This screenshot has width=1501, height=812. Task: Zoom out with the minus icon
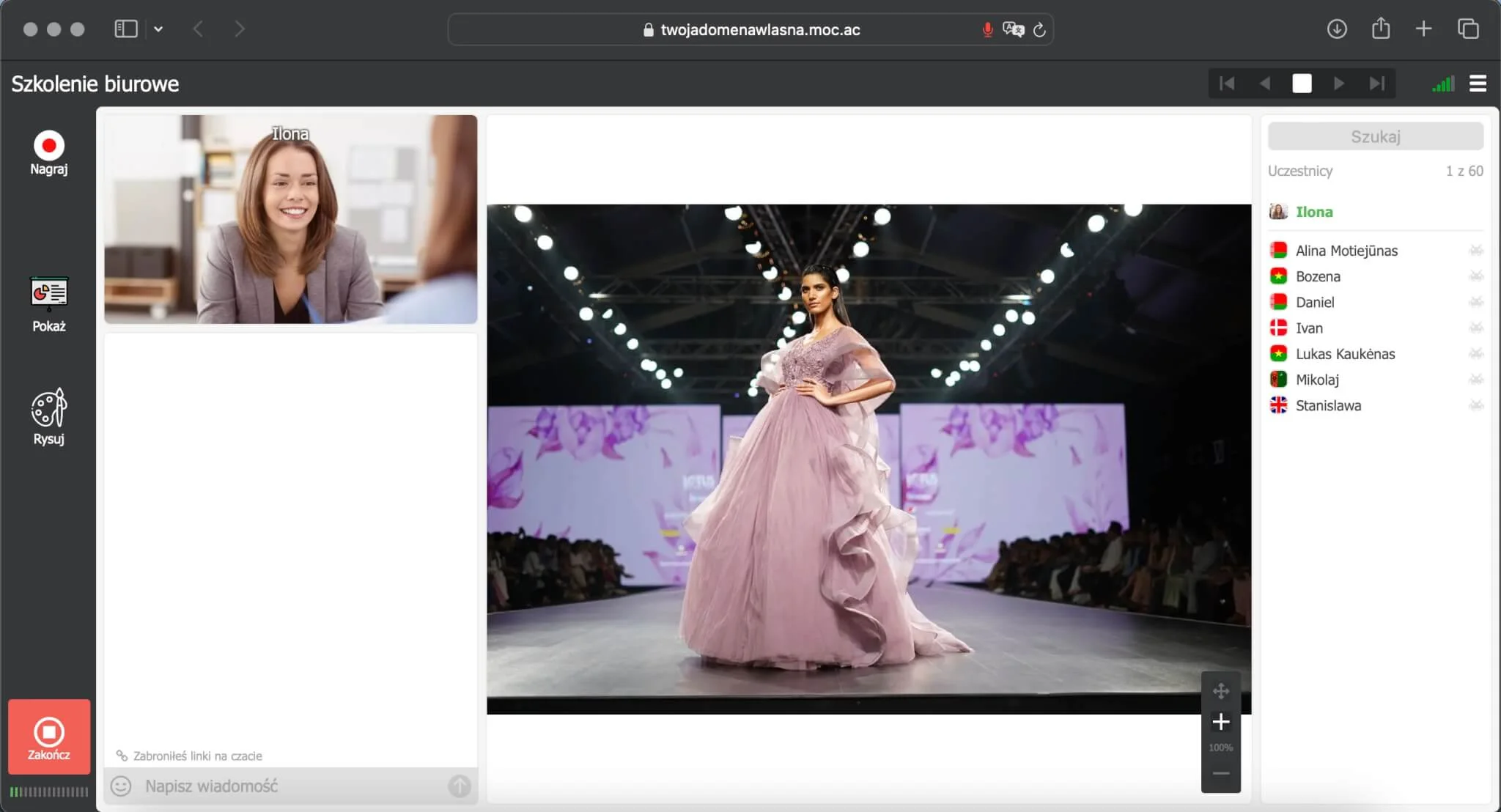1220,773
